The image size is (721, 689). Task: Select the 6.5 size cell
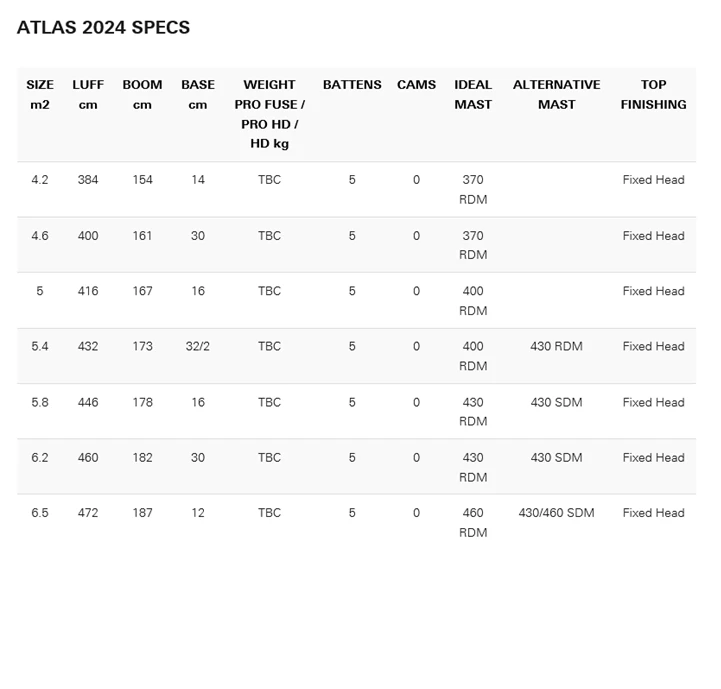(40, 512)
